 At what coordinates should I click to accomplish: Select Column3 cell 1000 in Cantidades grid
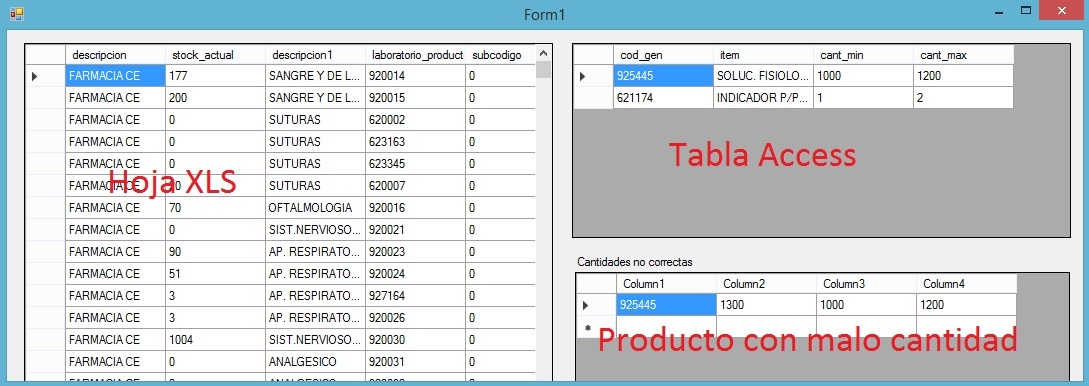coord(866,305)
